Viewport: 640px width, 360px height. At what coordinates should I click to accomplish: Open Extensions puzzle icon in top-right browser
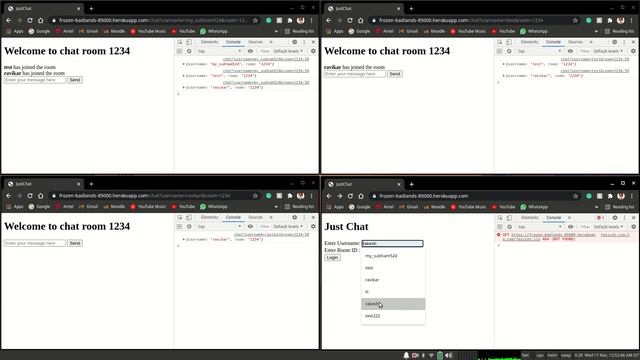click(x=610, y=20)
